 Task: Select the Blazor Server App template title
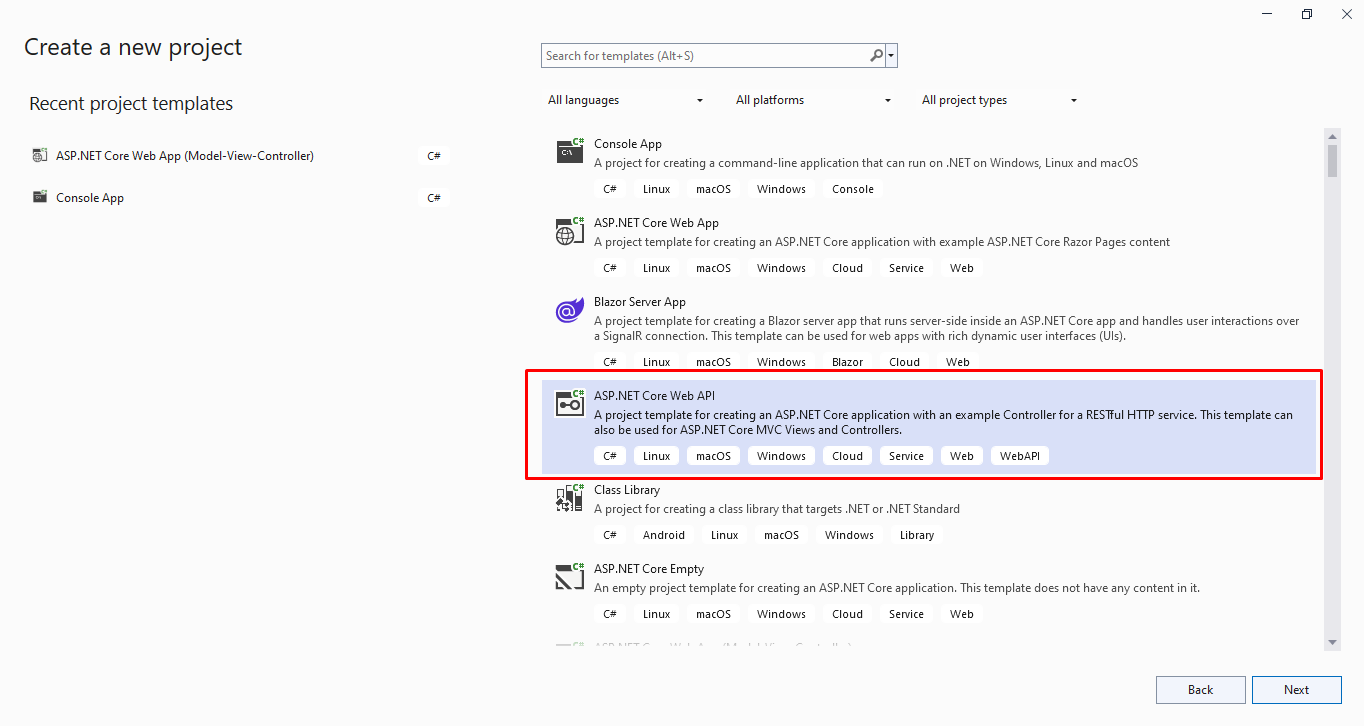click(x=640, y=302)
